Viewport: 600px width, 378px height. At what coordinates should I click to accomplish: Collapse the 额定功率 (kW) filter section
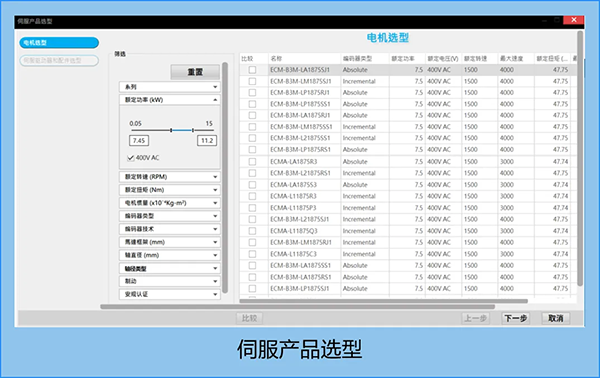pos(170,100)
